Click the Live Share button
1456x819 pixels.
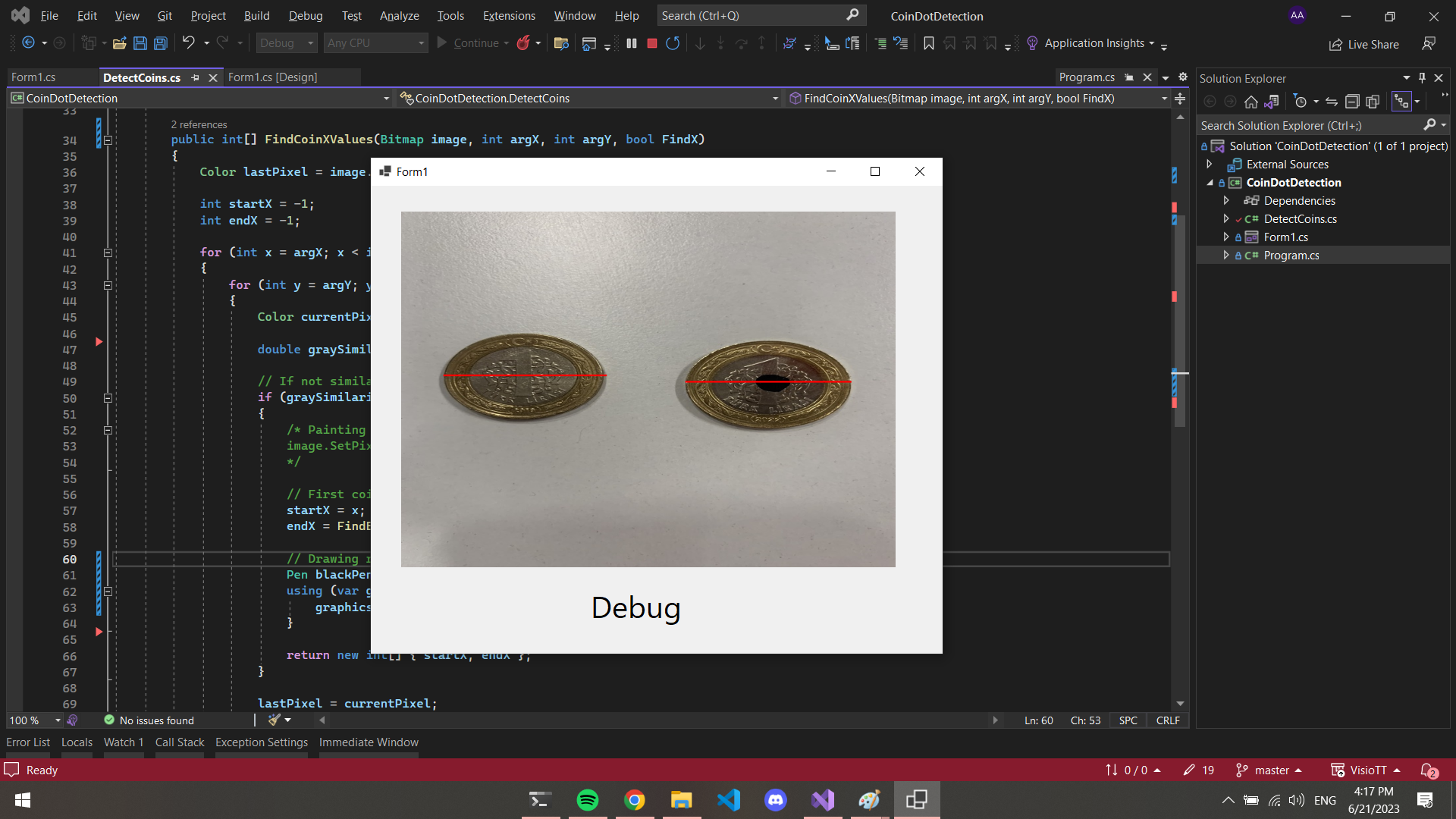(1363, 45)
